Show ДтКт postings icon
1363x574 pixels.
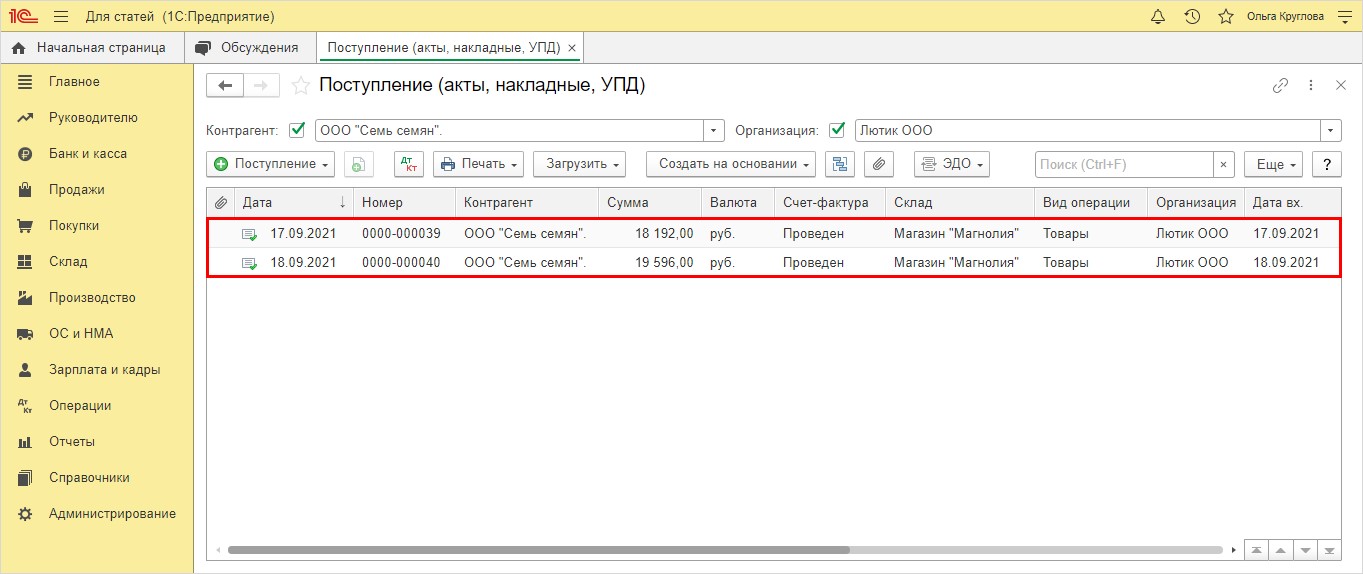(409, 164)
